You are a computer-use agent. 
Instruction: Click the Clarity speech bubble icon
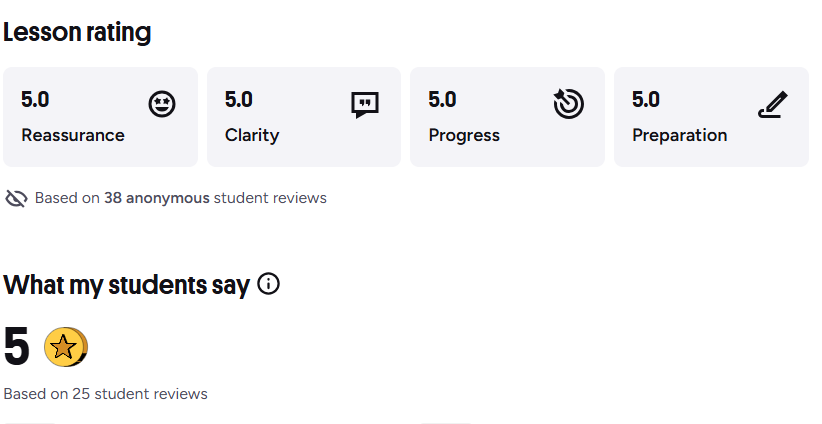click(x=365, y=104)
